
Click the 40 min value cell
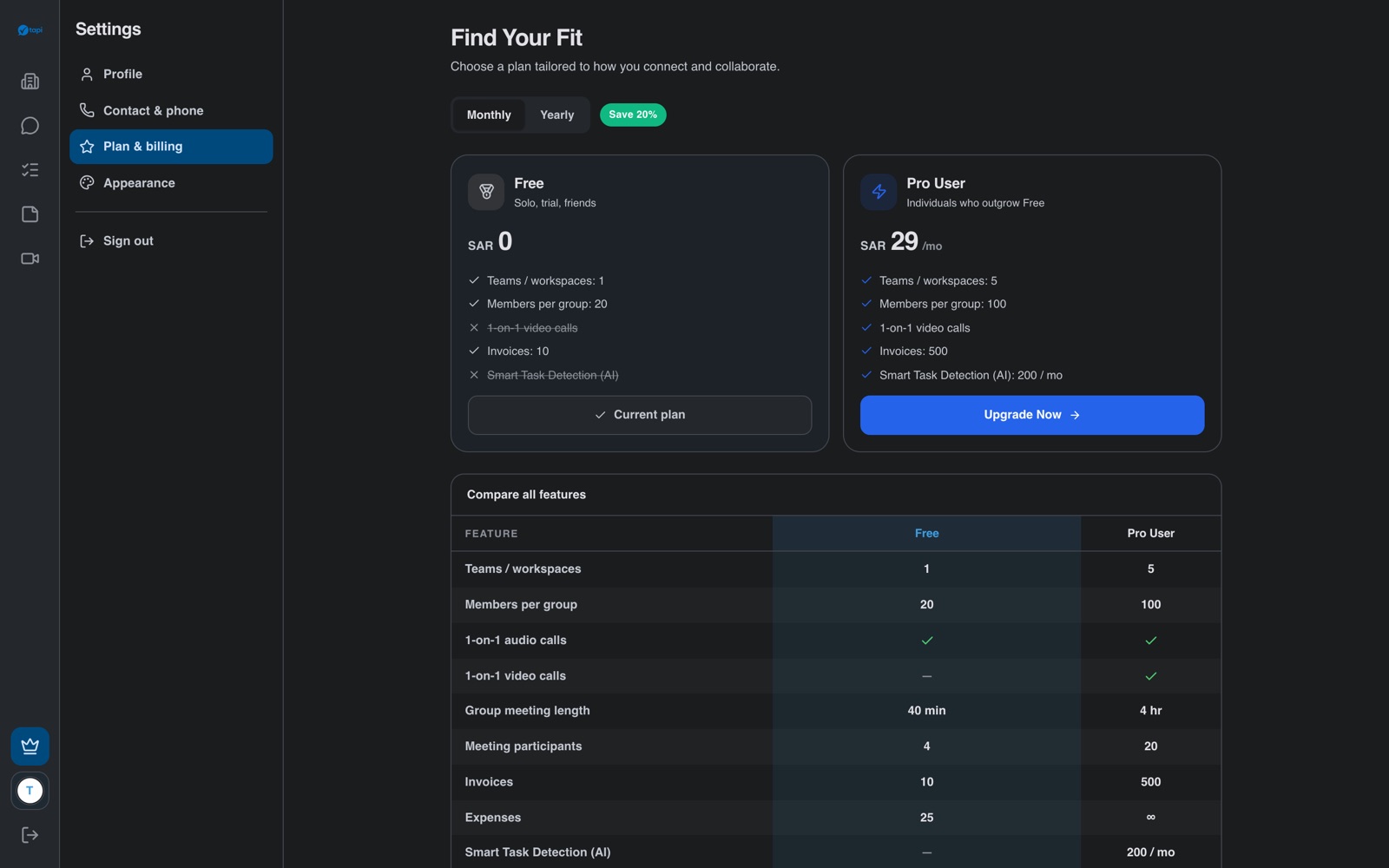(926, 711)
